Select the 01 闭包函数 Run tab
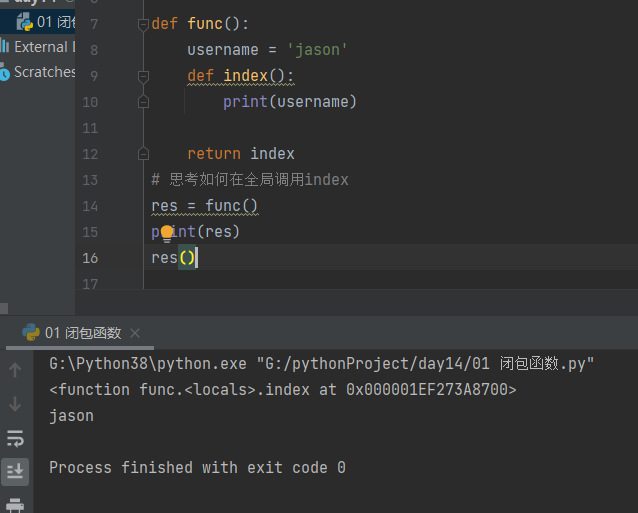 pos(82,333)
